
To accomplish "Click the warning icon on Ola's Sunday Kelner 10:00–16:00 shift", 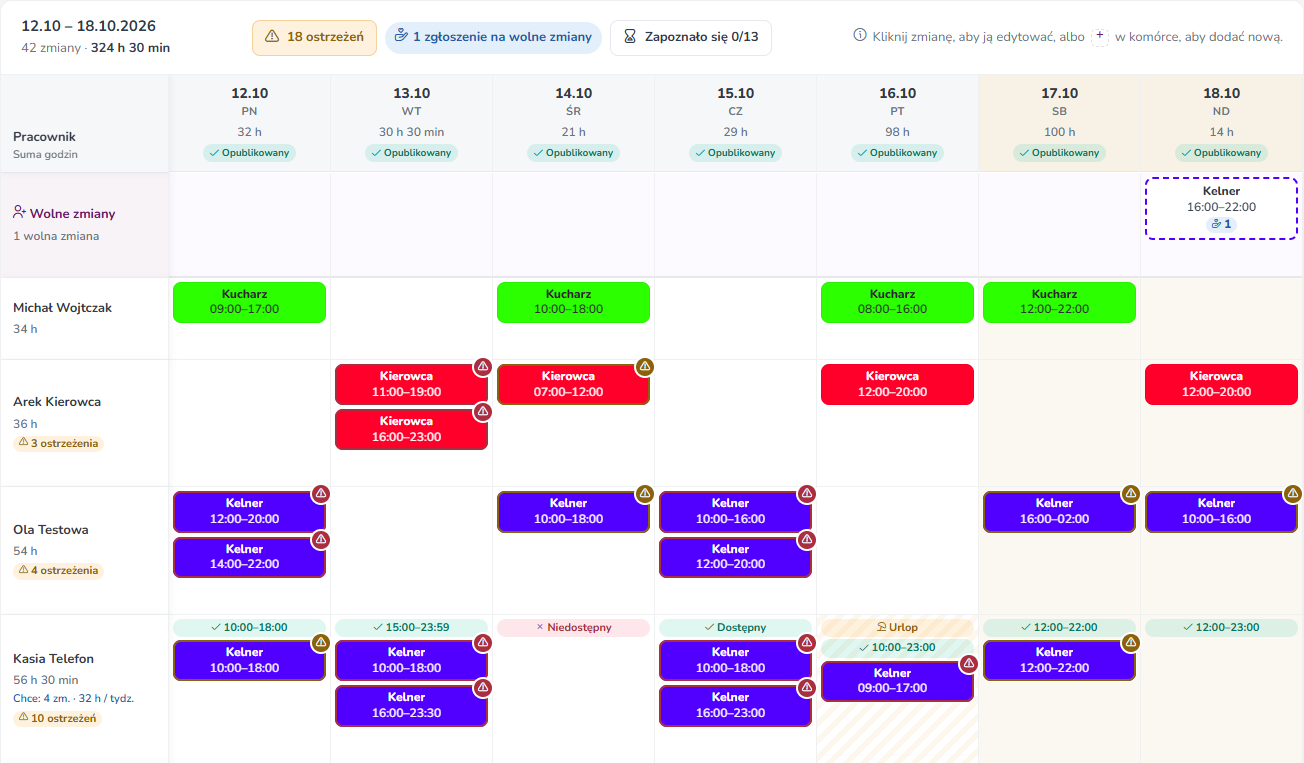I will tap(1293, 493).
